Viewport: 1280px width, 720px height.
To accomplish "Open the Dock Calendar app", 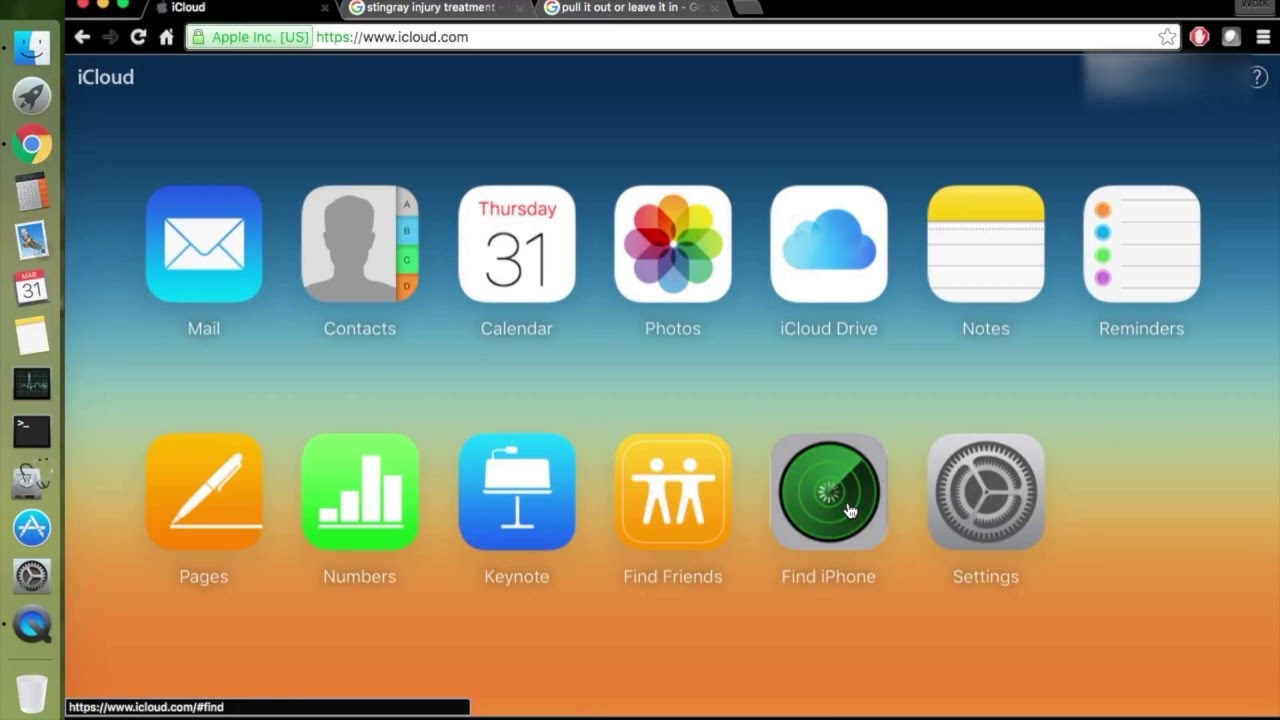I will [x=32, y=288].
